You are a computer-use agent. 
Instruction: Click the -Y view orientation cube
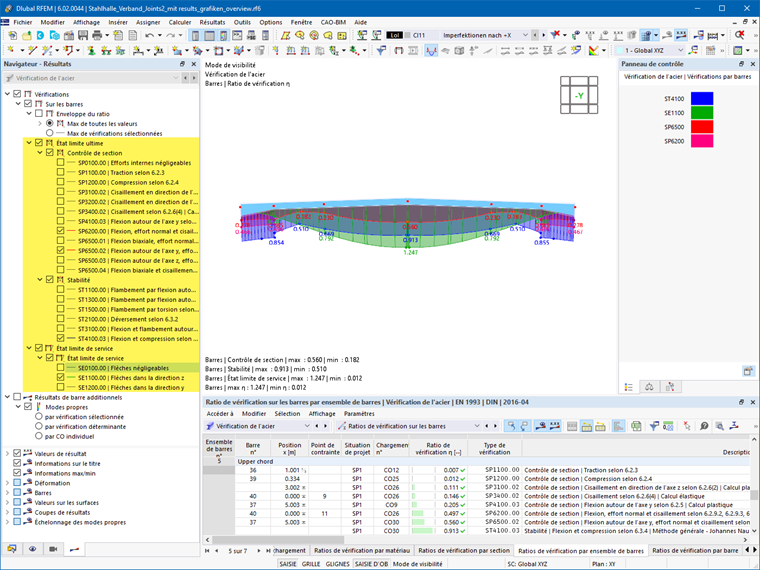(579, 95)
